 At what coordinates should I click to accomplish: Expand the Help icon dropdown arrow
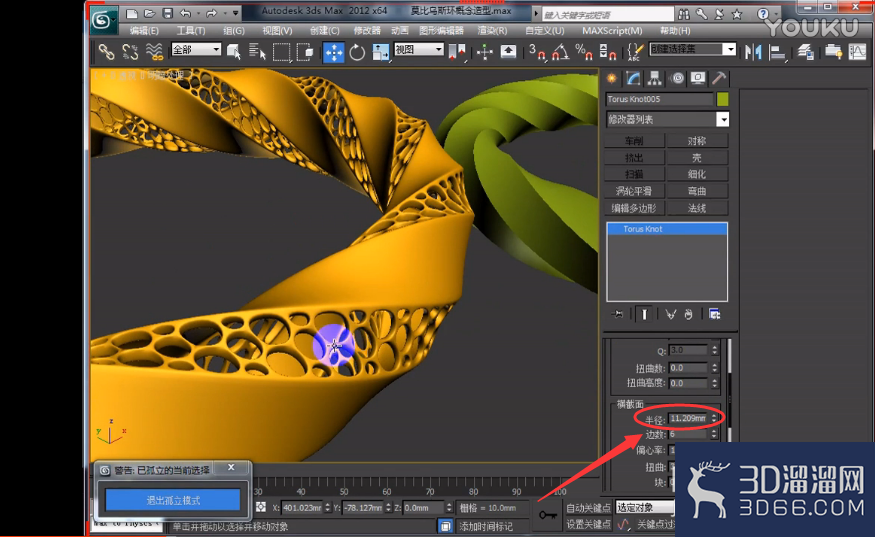click(776, 13)
